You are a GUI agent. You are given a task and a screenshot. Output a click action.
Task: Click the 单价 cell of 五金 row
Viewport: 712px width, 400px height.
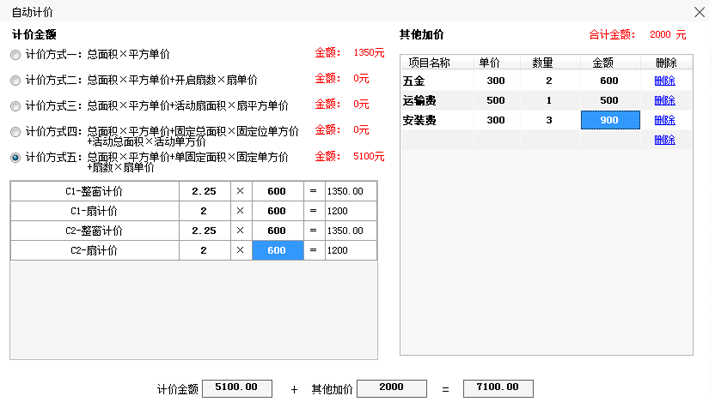pyautogui.click(x=495, y=80)
